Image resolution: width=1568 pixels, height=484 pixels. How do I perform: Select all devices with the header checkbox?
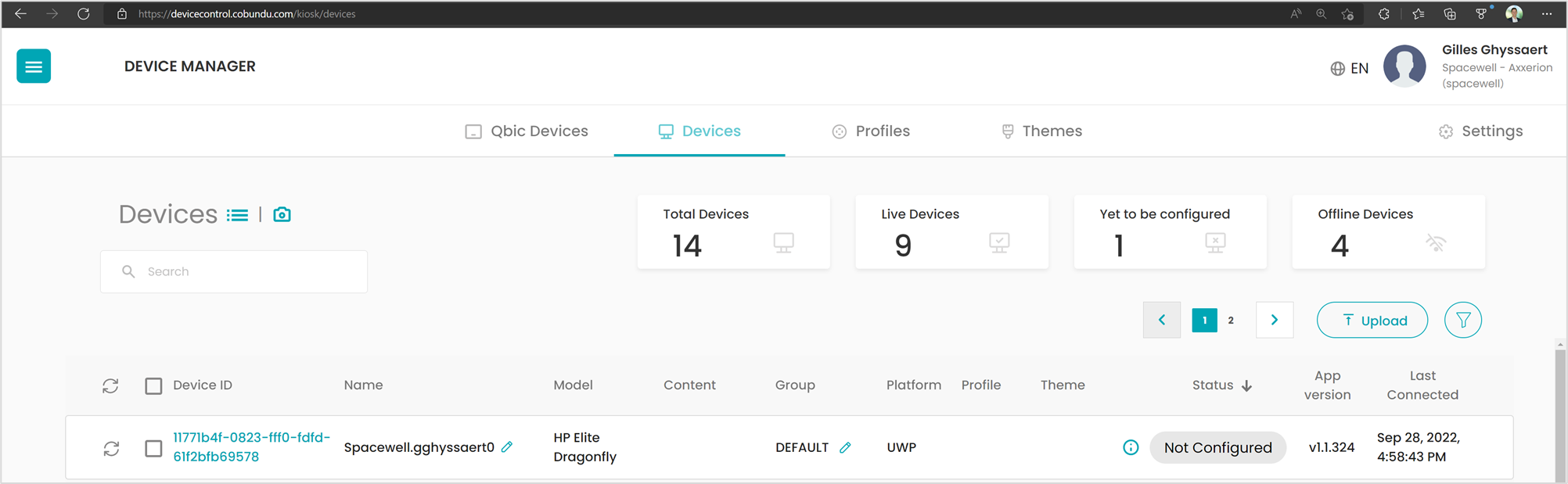tap(153, 385)
